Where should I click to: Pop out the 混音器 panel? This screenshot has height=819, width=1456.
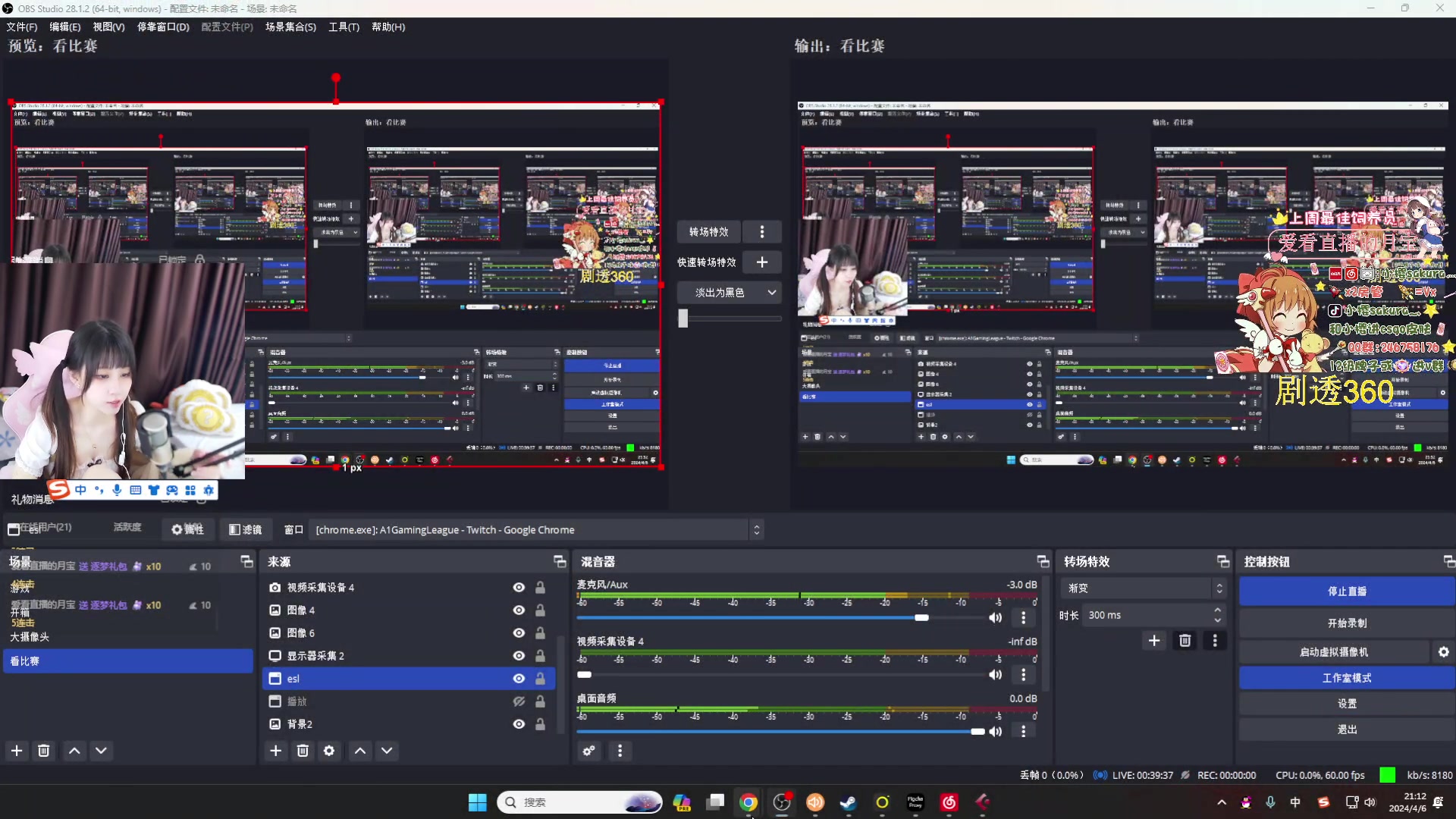click(1043, 561)
